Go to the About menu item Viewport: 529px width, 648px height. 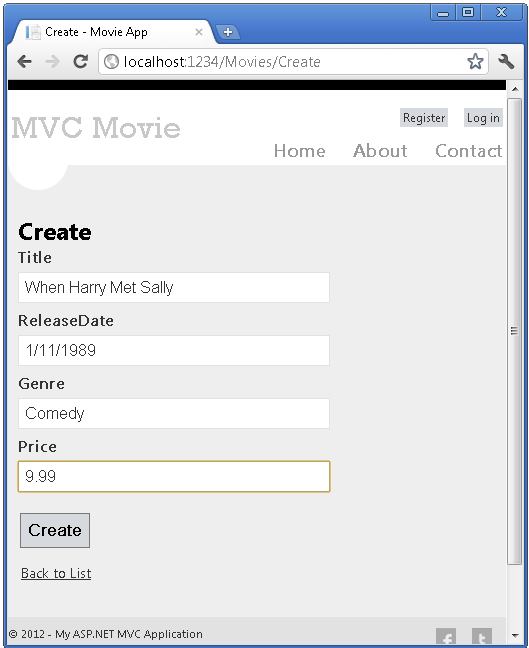[380, 151]
